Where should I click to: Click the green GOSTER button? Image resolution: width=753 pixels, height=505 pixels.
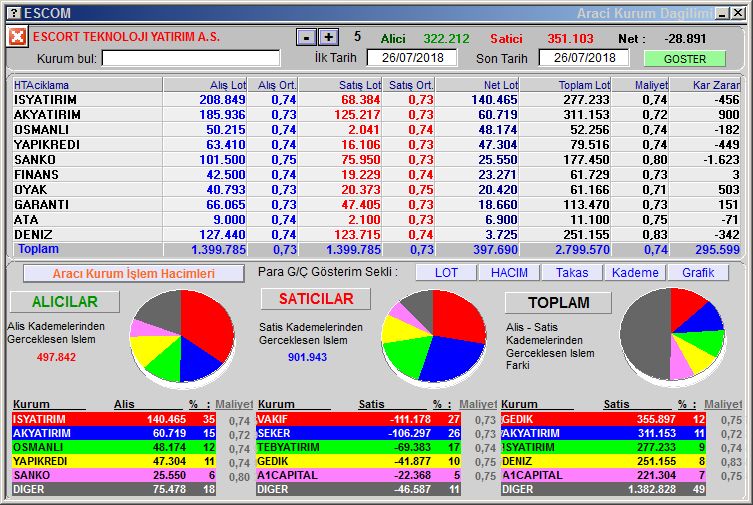685,59
